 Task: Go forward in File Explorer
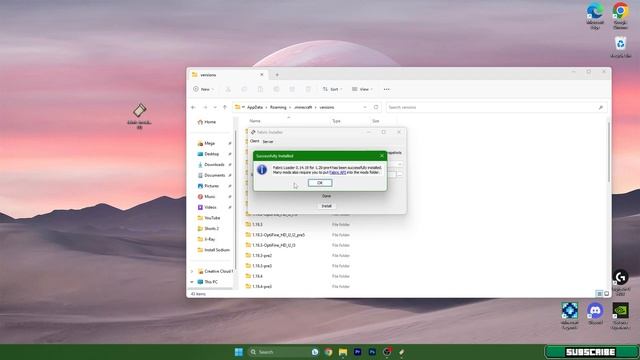[205, 107]
